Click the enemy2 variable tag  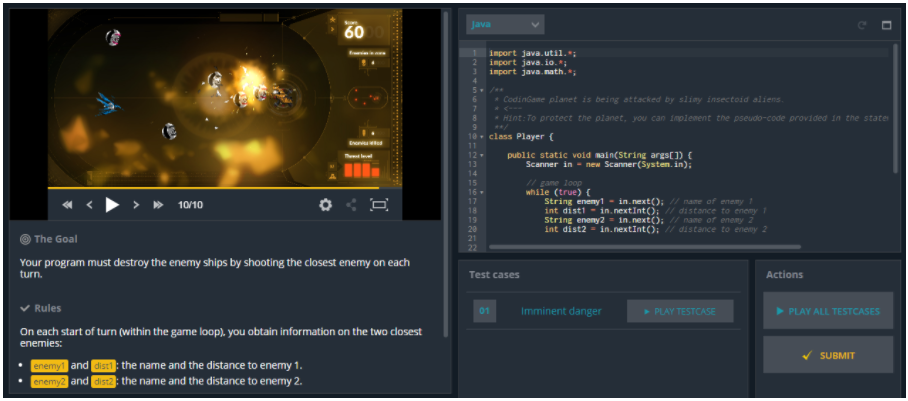pyautogui.click(x=50, y=381)
